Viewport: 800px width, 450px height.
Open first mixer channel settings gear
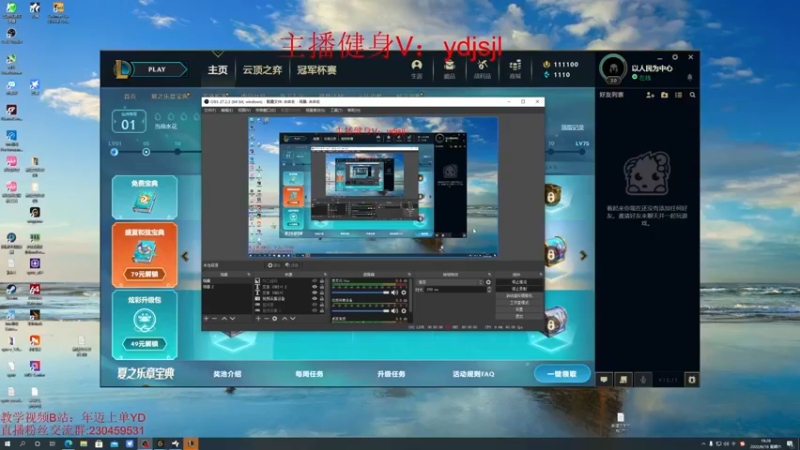click(404, 293)
